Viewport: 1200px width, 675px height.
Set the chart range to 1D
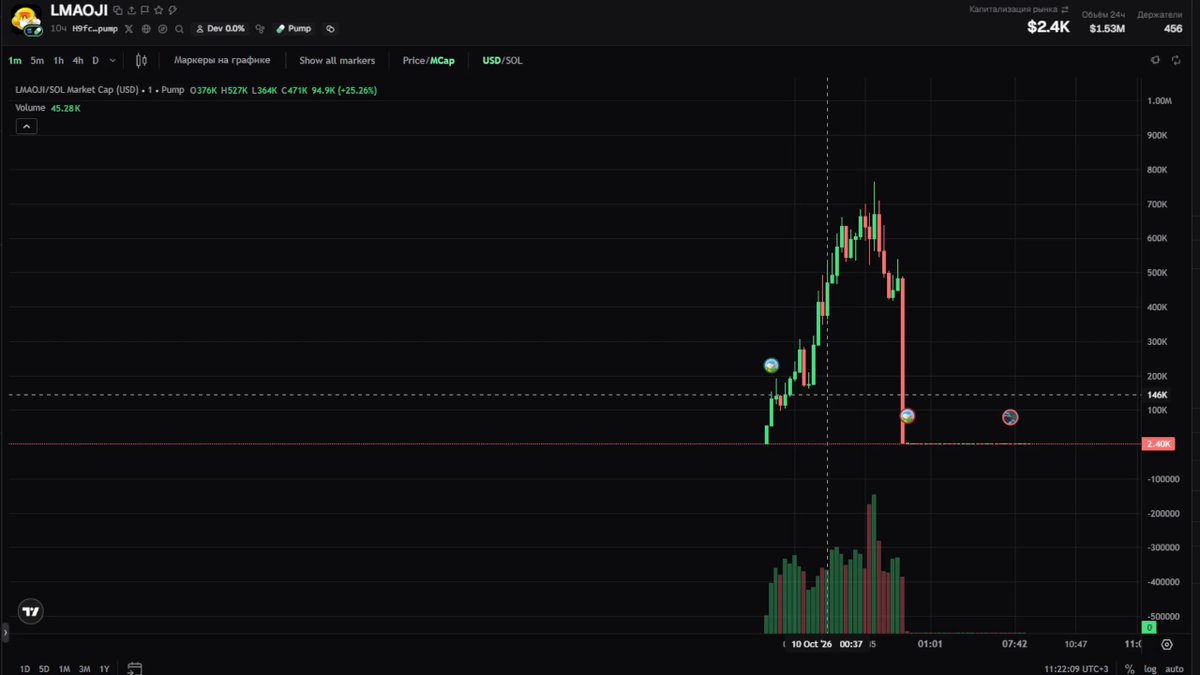[x=25, y=668]
